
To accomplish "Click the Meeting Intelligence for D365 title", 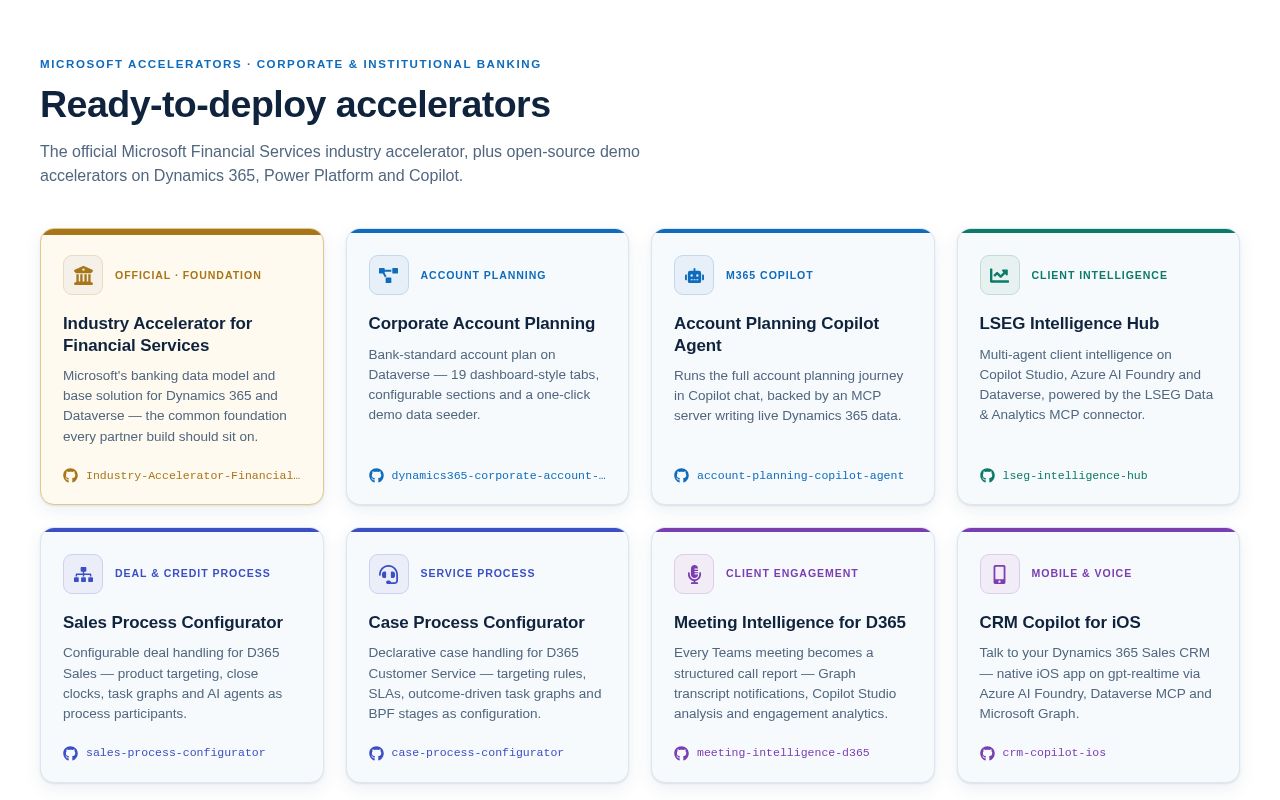I will 790,623.
